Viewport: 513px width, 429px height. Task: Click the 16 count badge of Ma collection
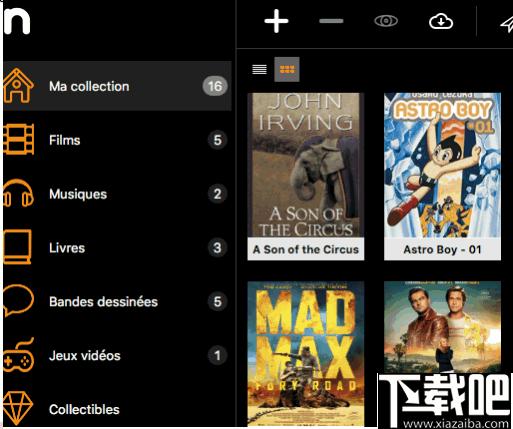pyautogui.click(x=215, y=86)
